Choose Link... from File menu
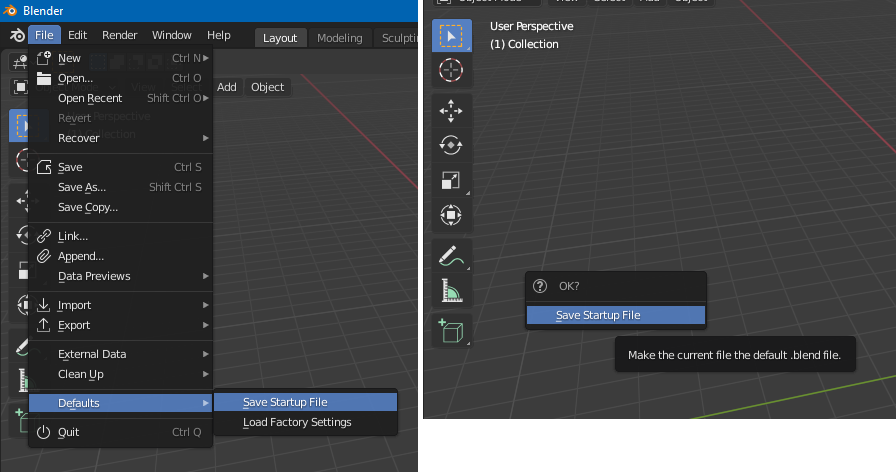Screen dimensions: 896x472 121,236
